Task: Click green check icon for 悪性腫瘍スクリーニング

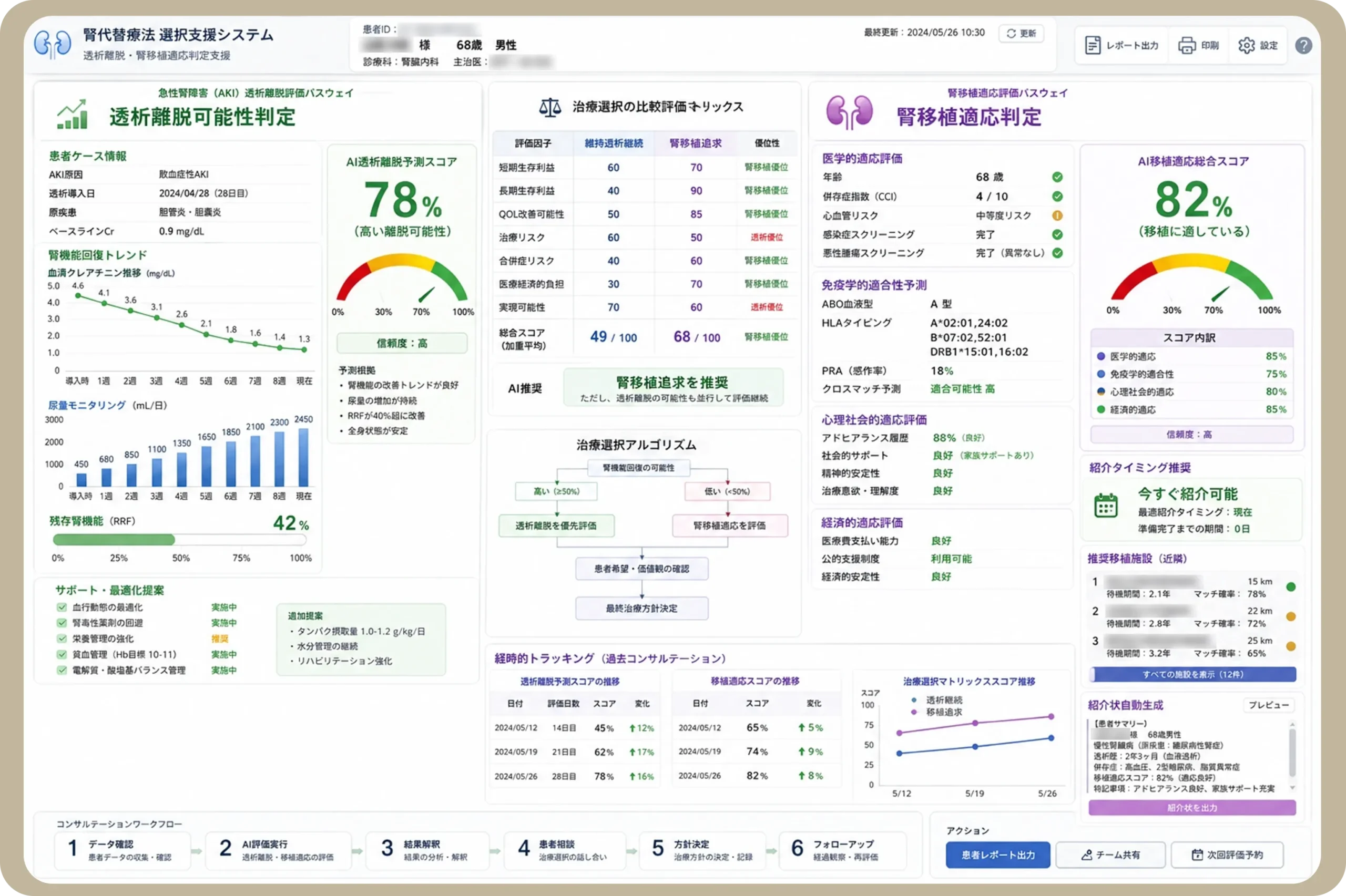Action: point(1057,253)
